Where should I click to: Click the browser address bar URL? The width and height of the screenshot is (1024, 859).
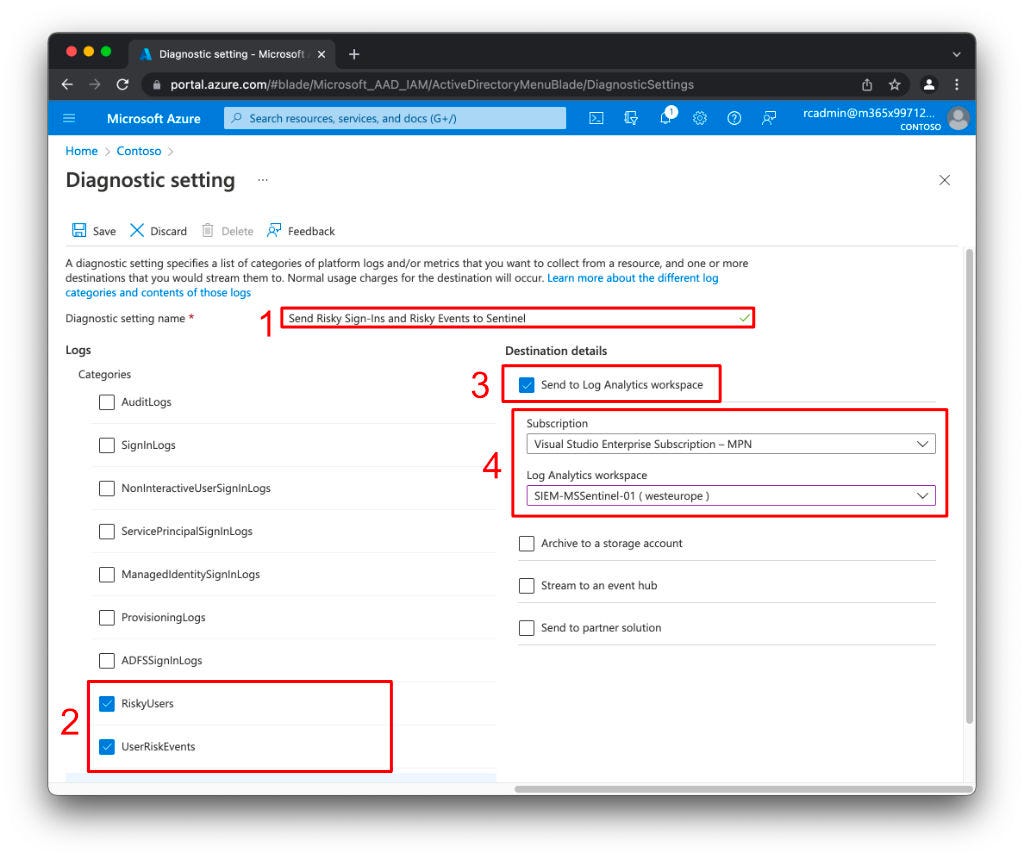pos(432,85)
